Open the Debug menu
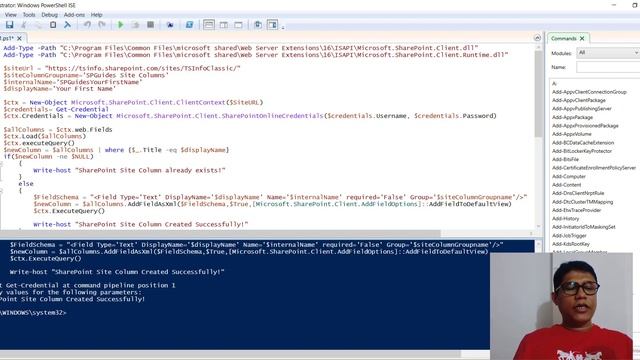 point(49,15)
